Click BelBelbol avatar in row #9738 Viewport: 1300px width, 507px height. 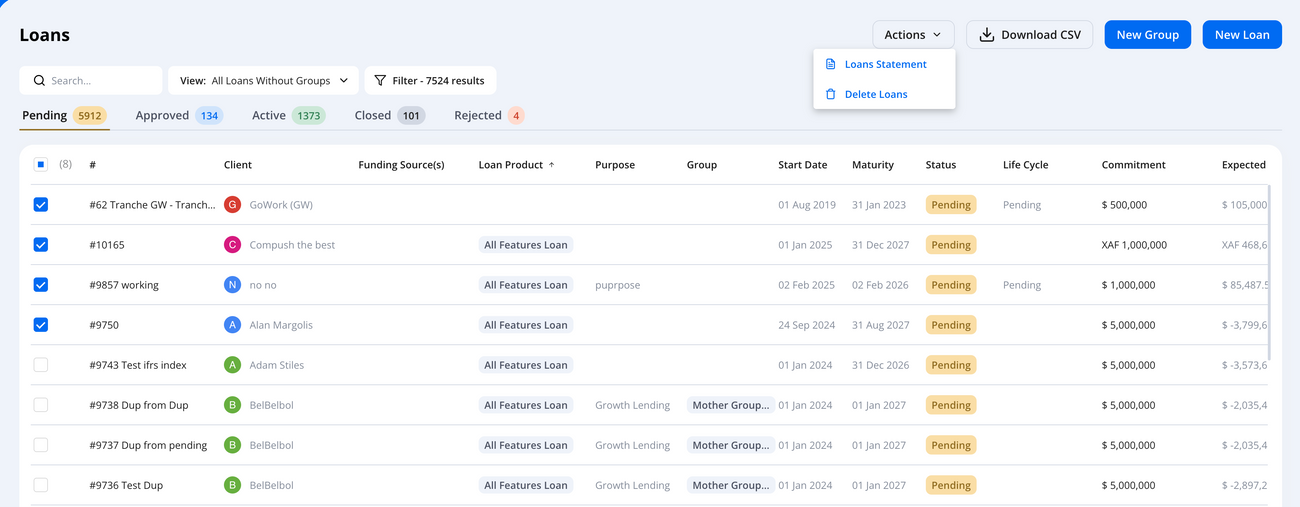point(233,404)
